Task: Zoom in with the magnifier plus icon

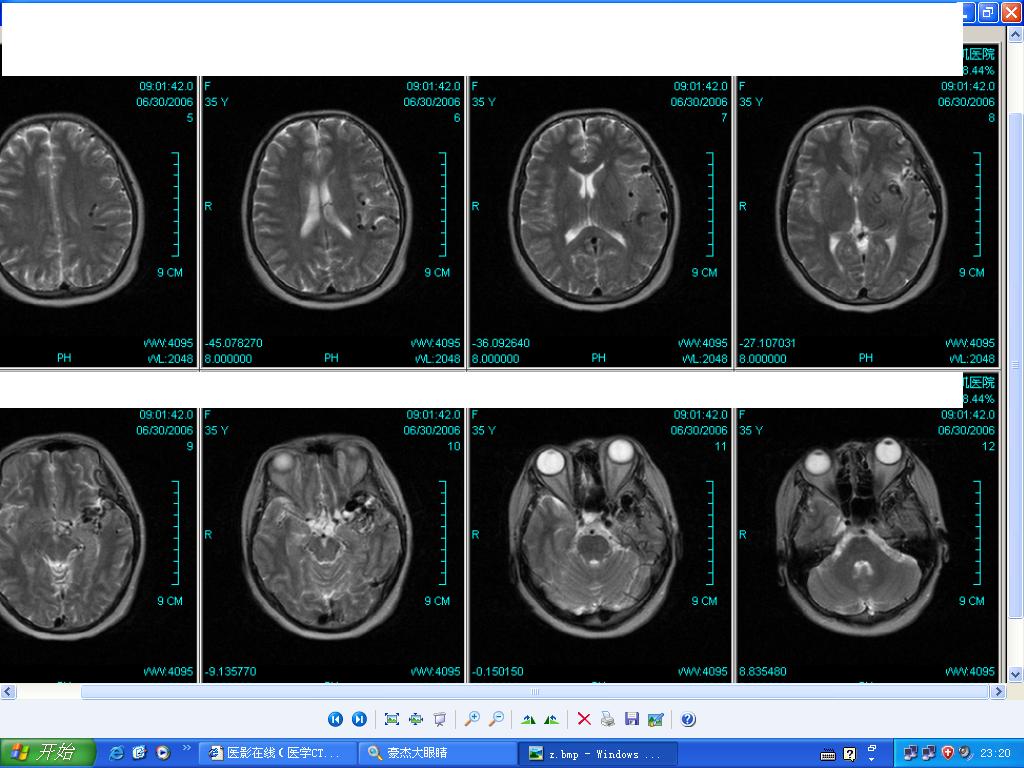Action: pos(472,719)
